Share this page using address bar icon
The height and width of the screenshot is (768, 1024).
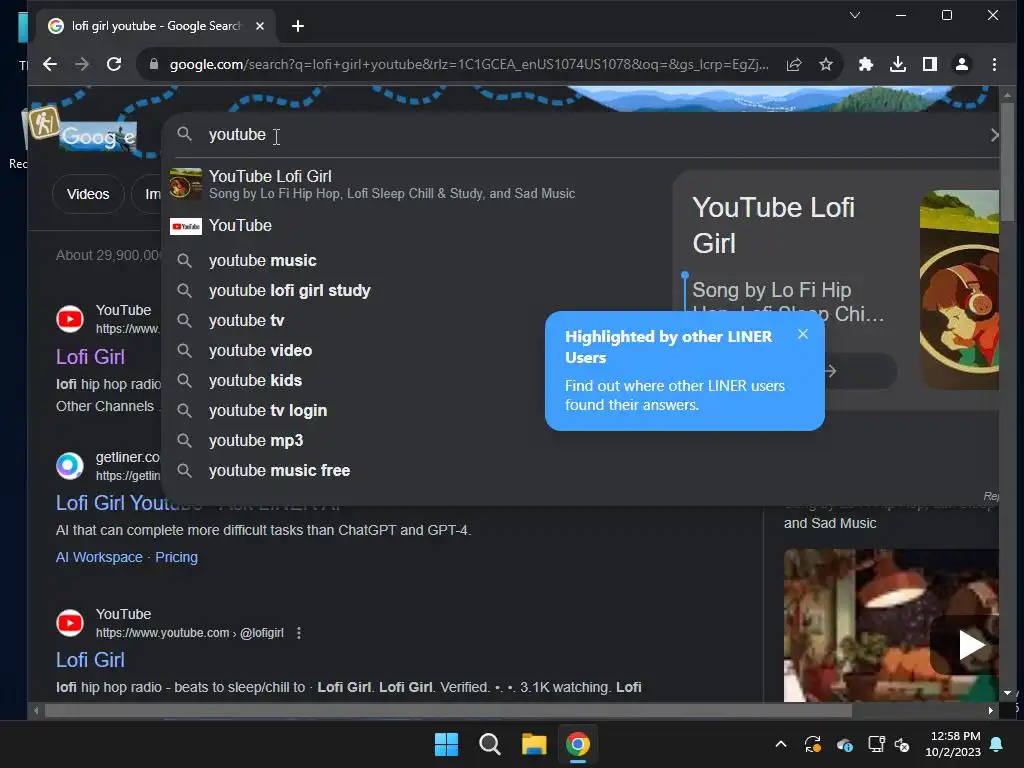pyautogui.click(x=794, y=64)
